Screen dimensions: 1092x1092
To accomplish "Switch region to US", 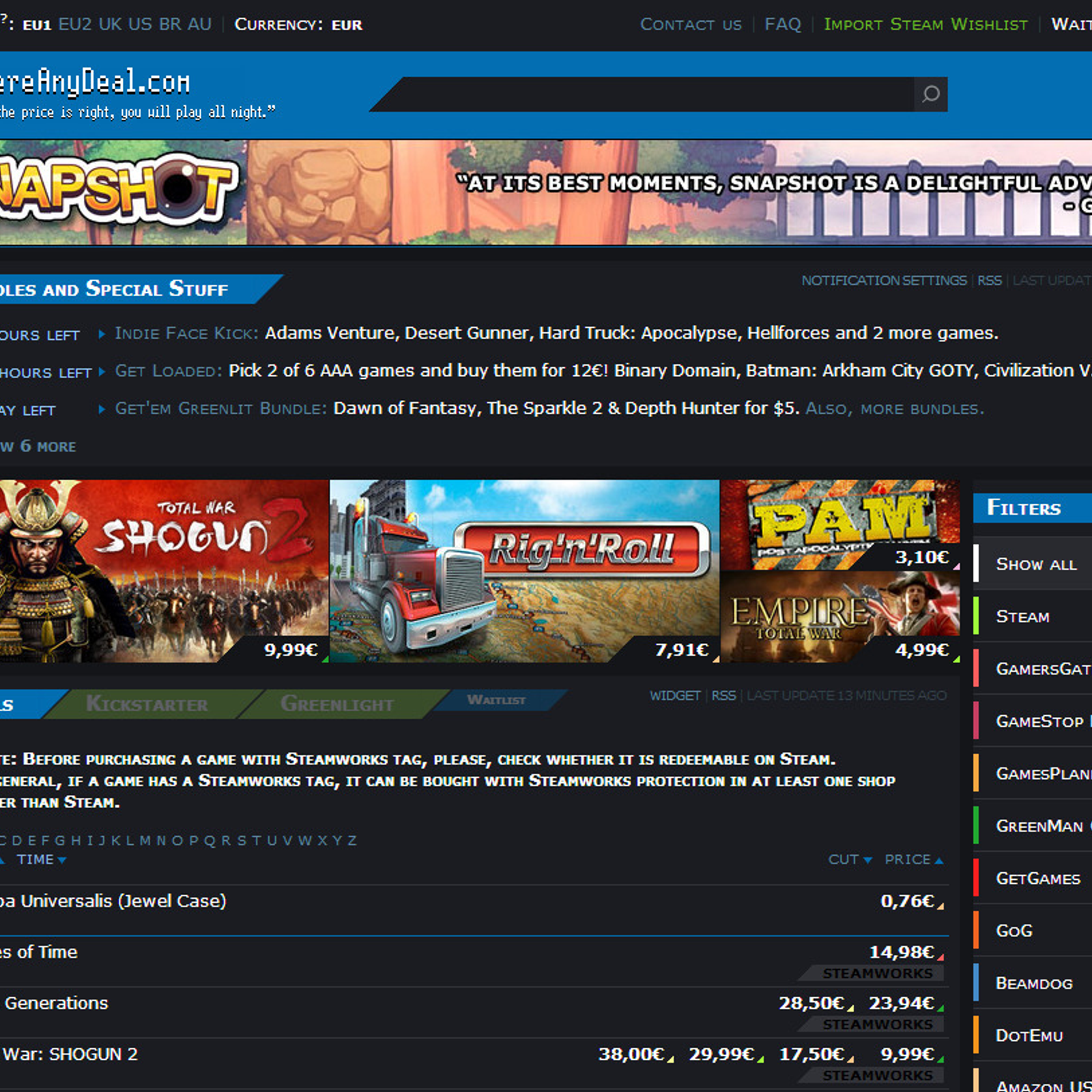I will (x=140, y=25).
